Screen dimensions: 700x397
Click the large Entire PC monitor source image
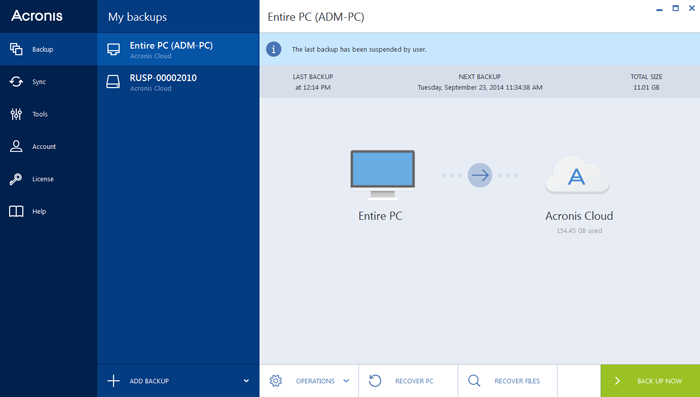pyautogui.click(x=383, y=175)
